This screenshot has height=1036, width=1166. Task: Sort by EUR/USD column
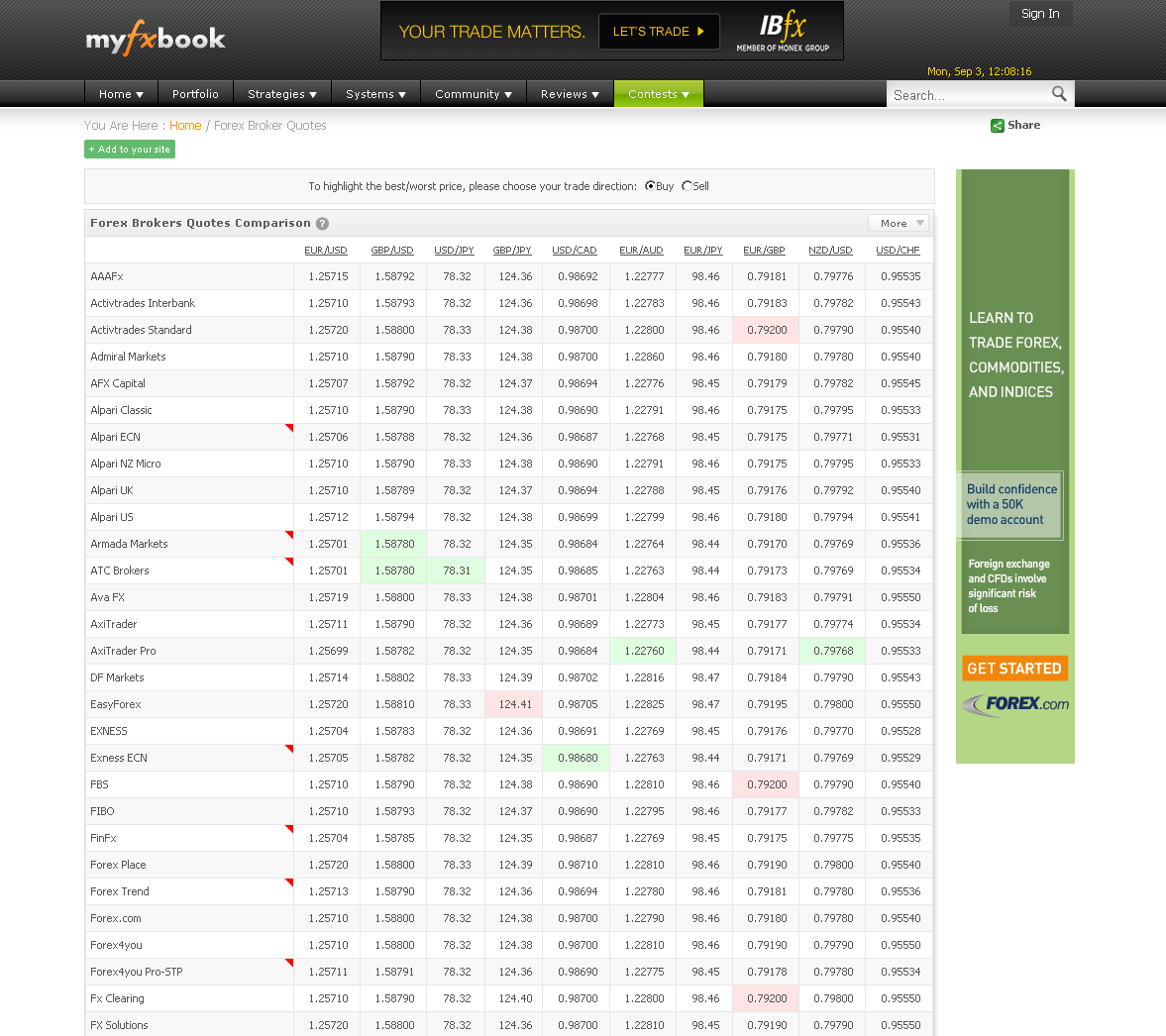tap(326, 250)
